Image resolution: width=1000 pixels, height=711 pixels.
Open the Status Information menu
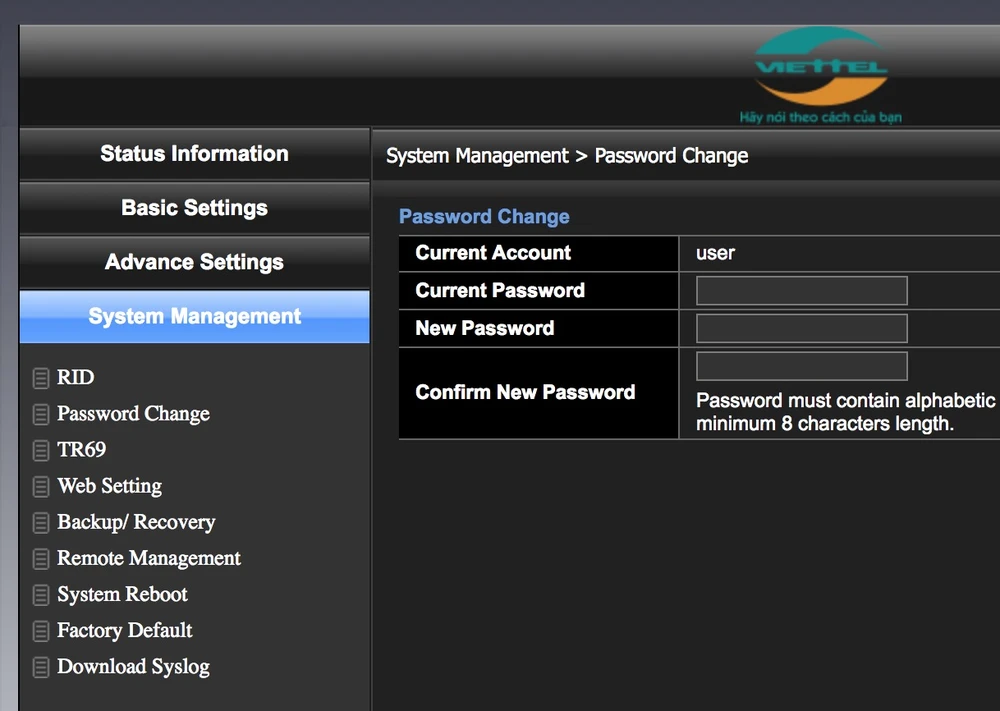pyautogui.click(x=194, y=154)
